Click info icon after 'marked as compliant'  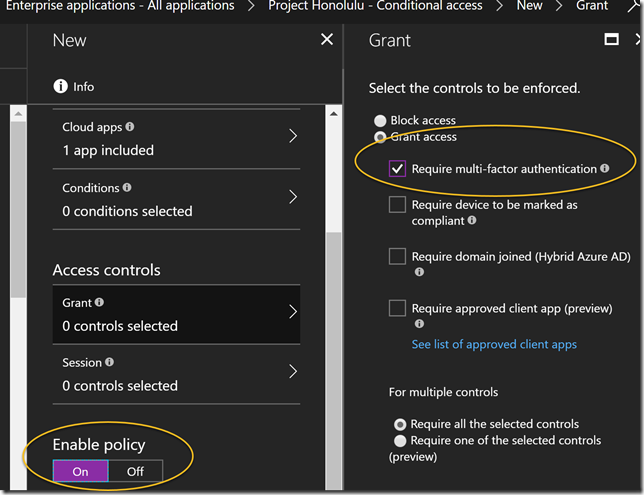click(x=470, y=220)
